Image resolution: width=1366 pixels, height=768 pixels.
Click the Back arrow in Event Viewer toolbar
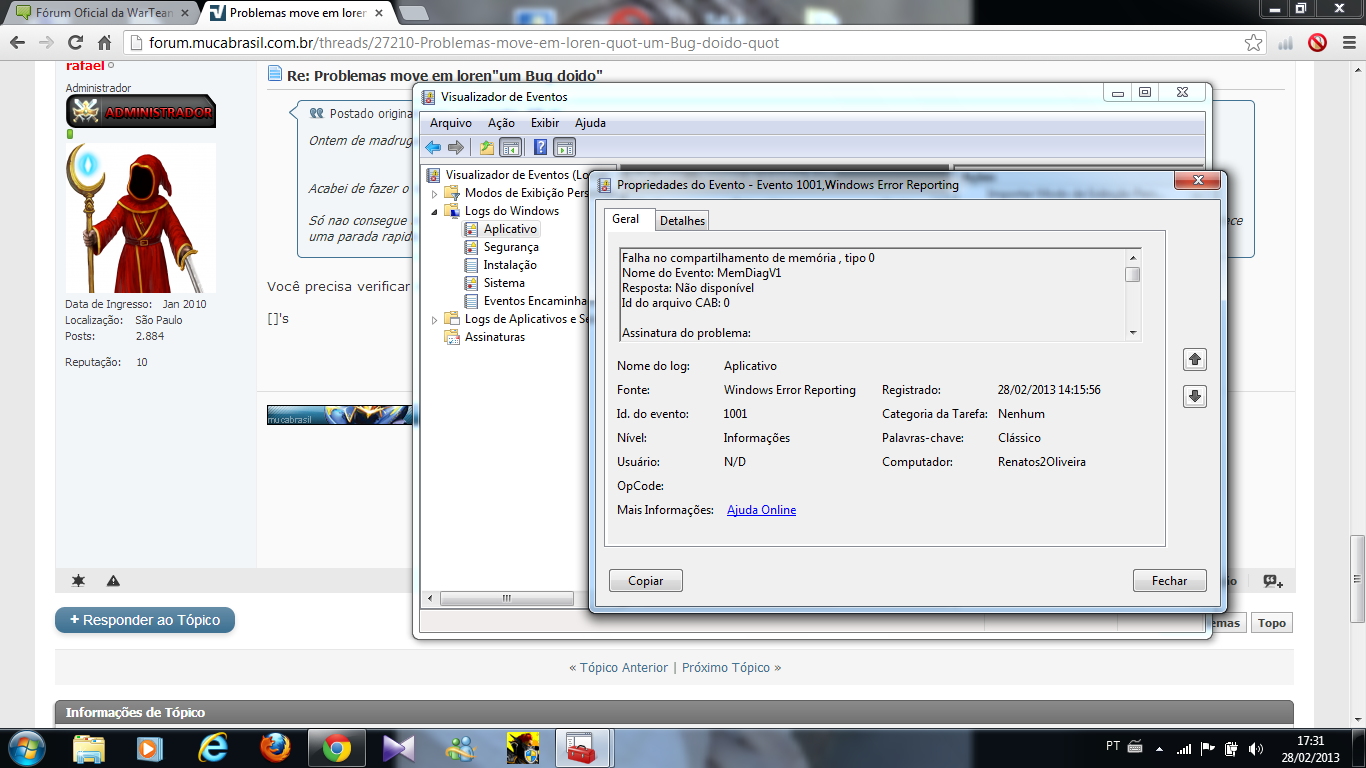[433, 148]
